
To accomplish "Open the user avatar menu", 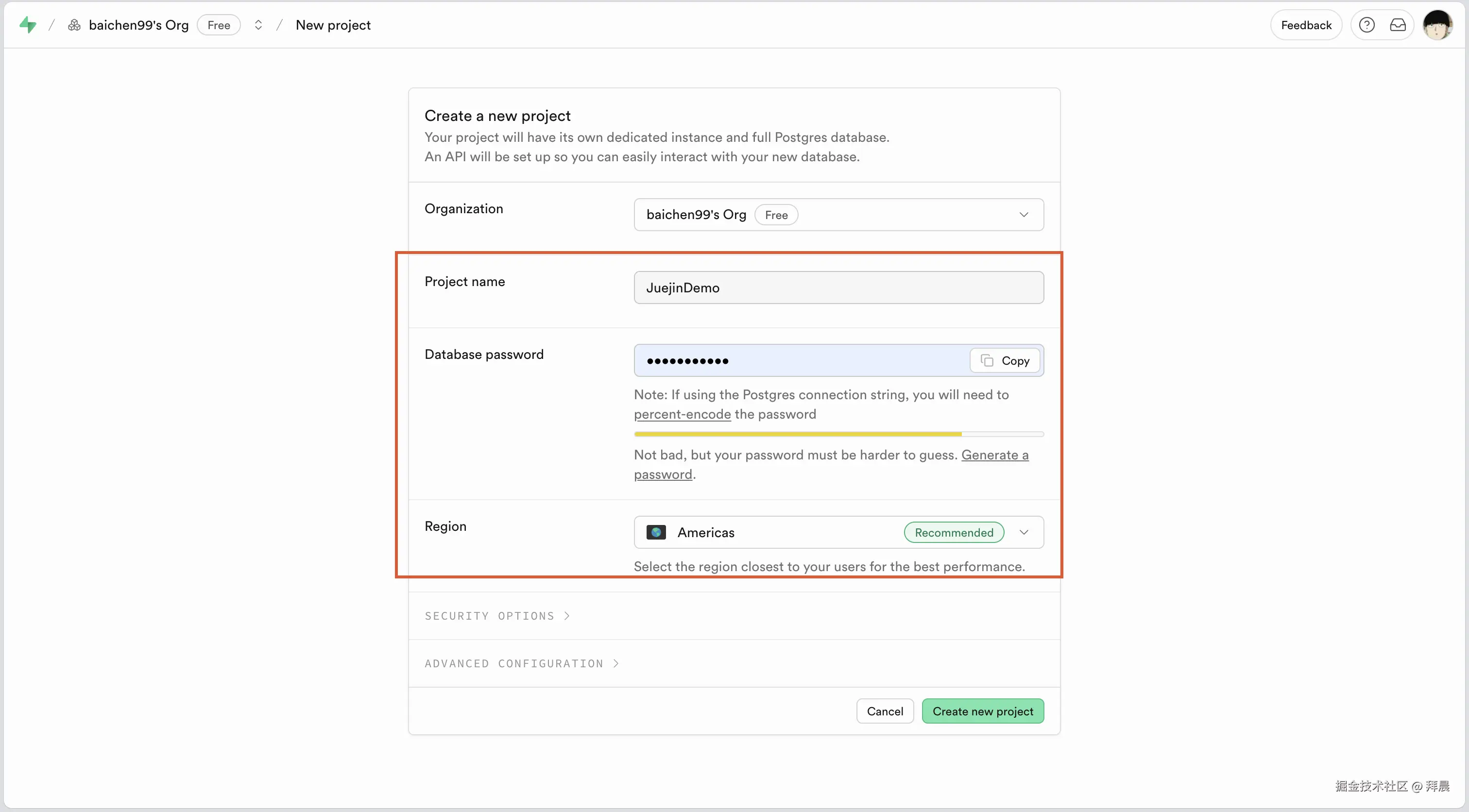I will coord(1437,24).
